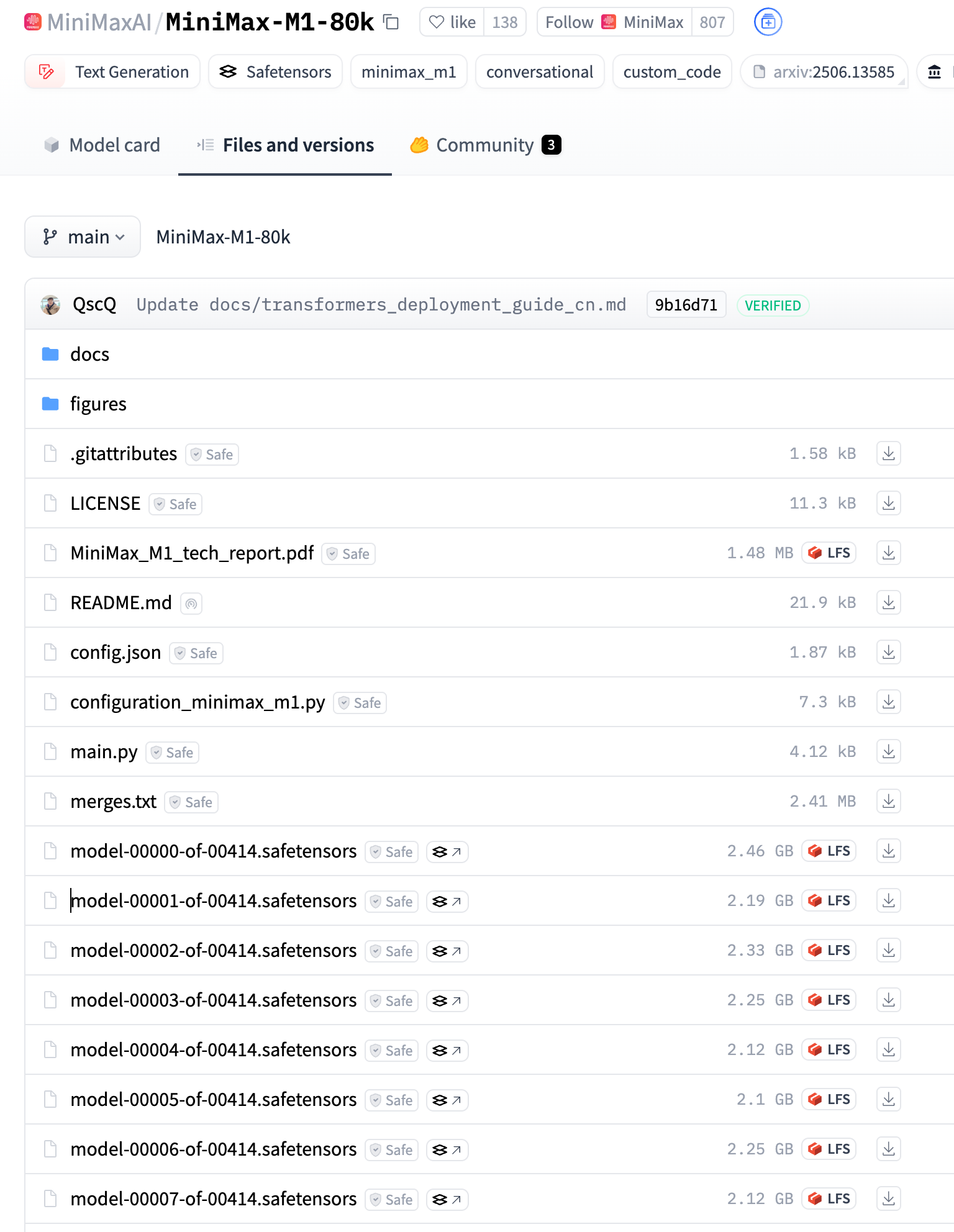Download the .gitattributes file

tap(889, 453)
